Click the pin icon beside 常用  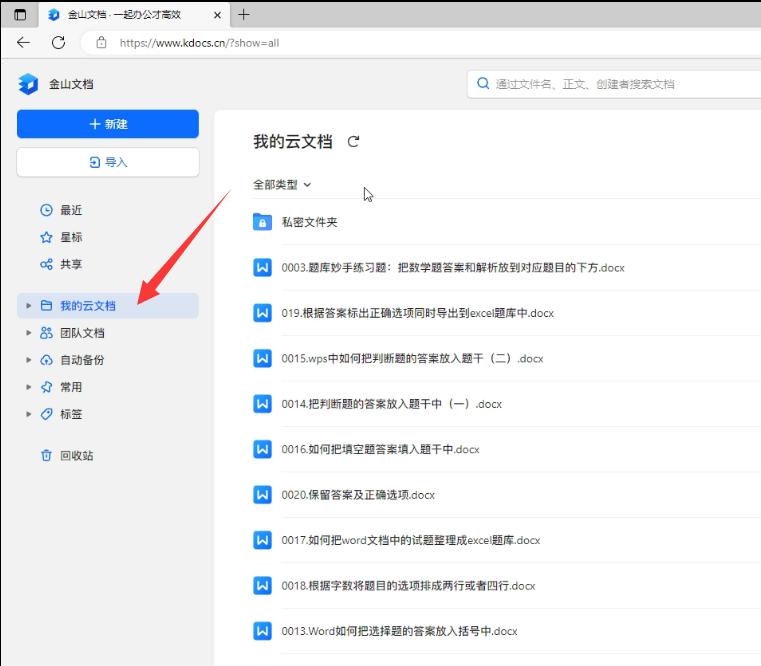click(46, 387)
